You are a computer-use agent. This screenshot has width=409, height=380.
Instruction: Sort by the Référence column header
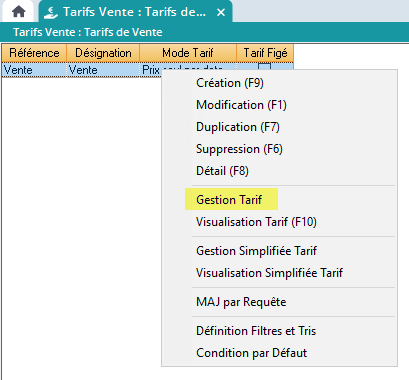click(34, 53)
